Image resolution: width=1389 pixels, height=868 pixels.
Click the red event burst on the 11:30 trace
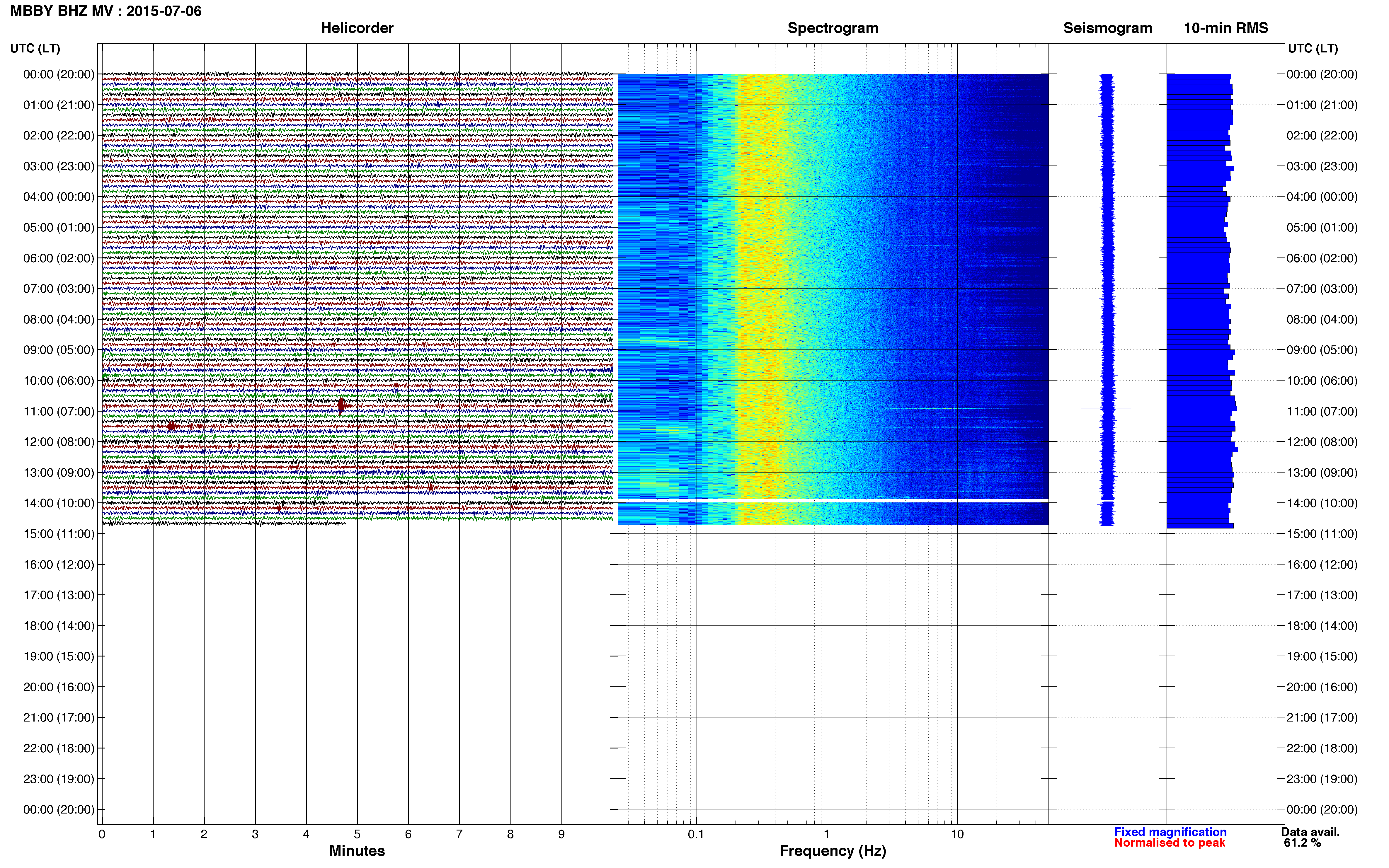pyautogui.click(x=171, y=425)
